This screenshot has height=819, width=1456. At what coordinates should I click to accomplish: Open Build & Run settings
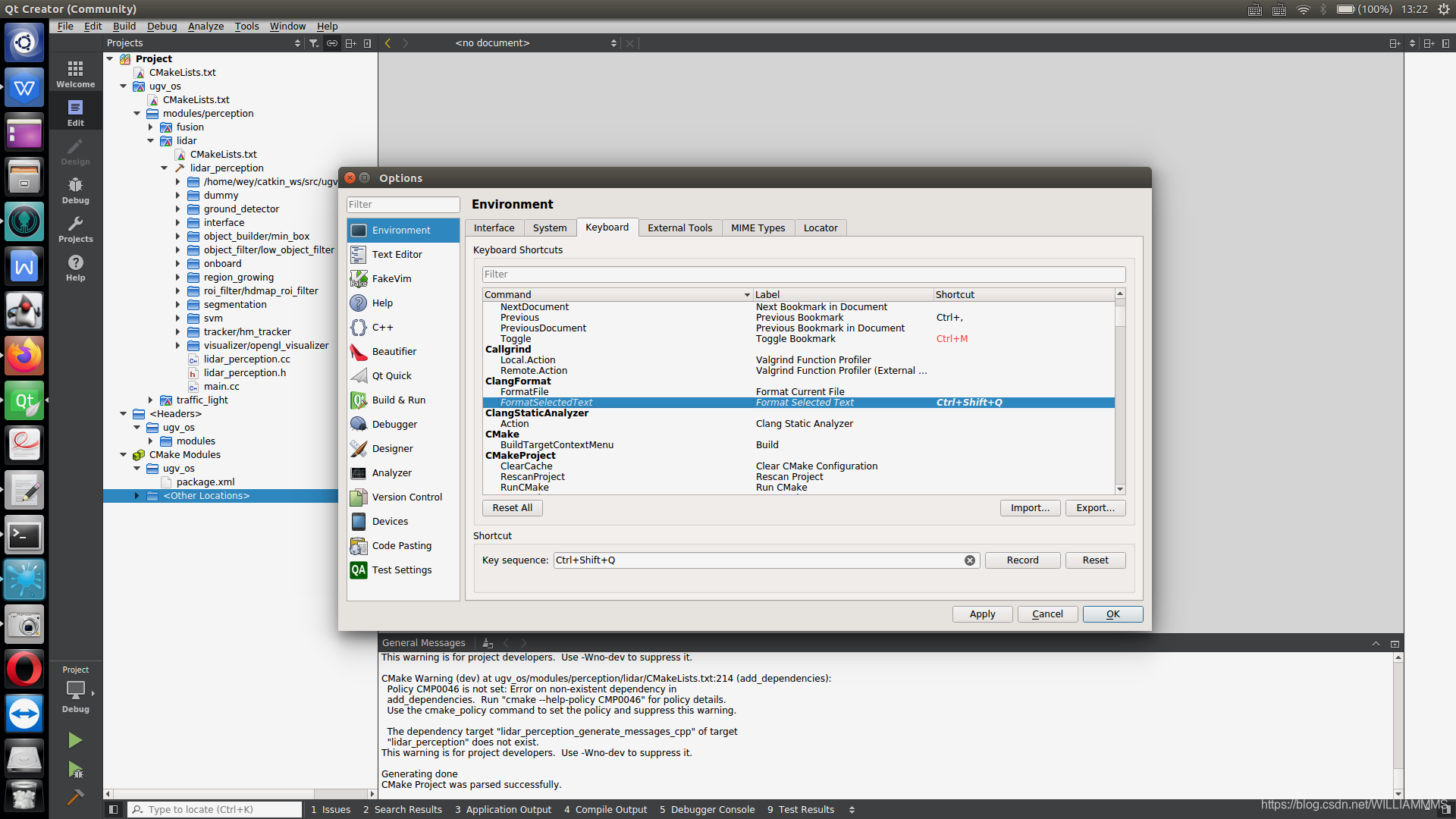[x=398, y=400]
